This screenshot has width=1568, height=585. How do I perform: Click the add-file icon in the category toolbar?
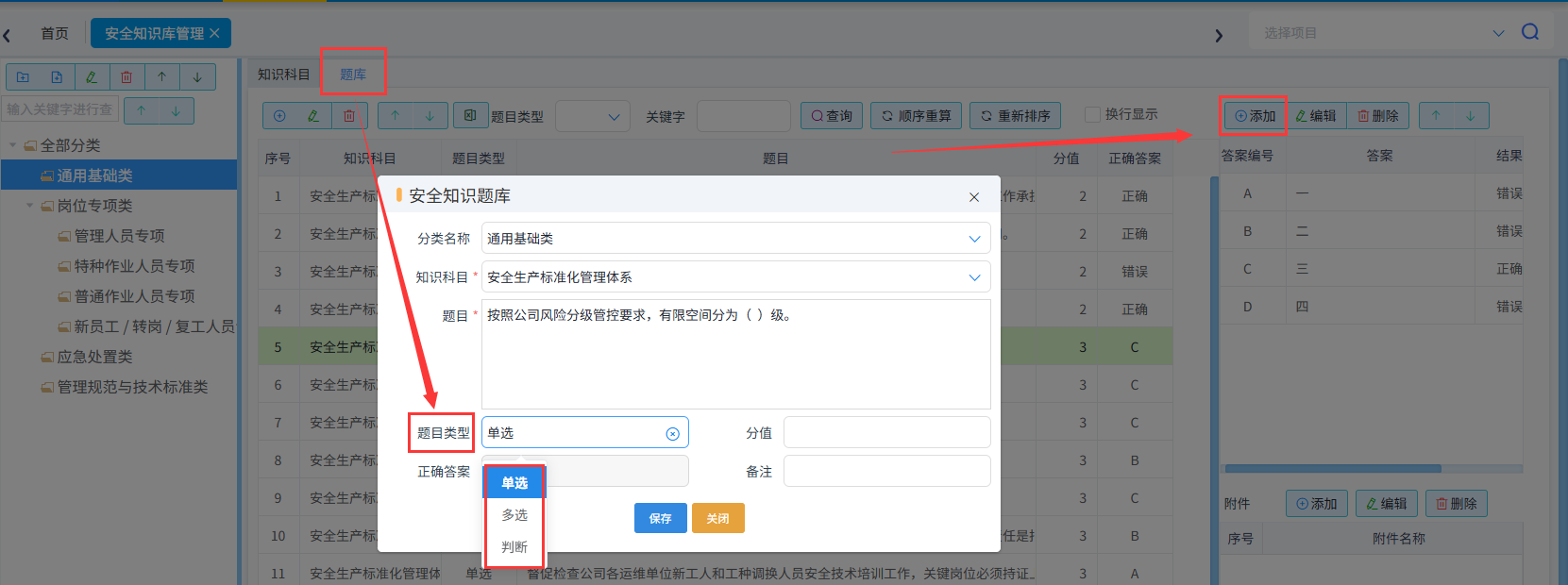[57, 77]
